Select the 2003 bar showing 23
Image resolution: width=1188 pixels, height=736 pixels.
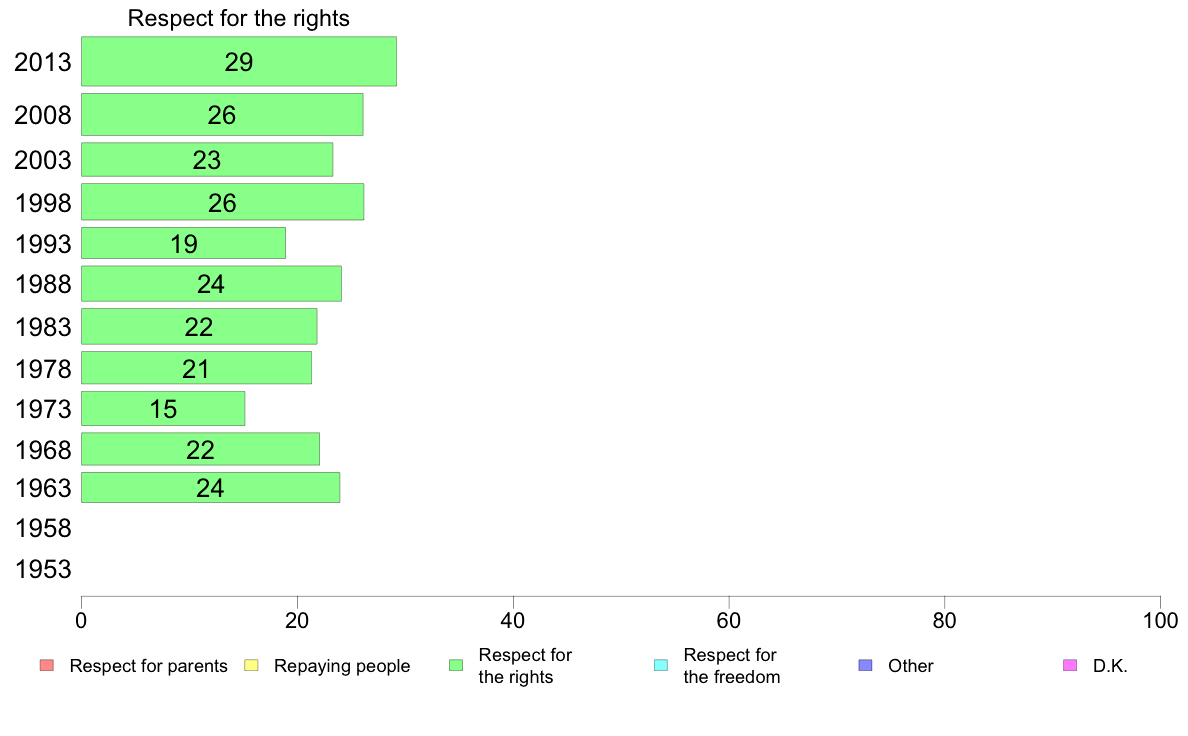tap(207, 160)
